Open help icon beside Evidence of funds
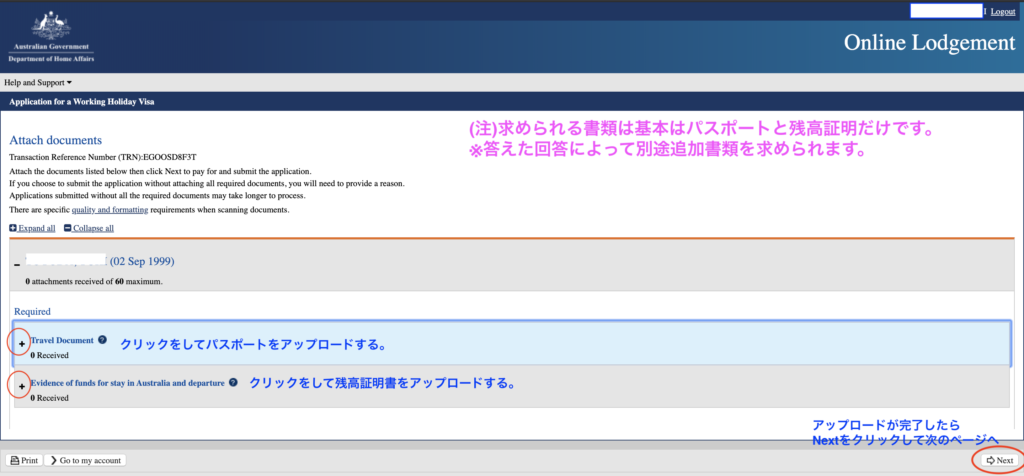 (233, 383)
